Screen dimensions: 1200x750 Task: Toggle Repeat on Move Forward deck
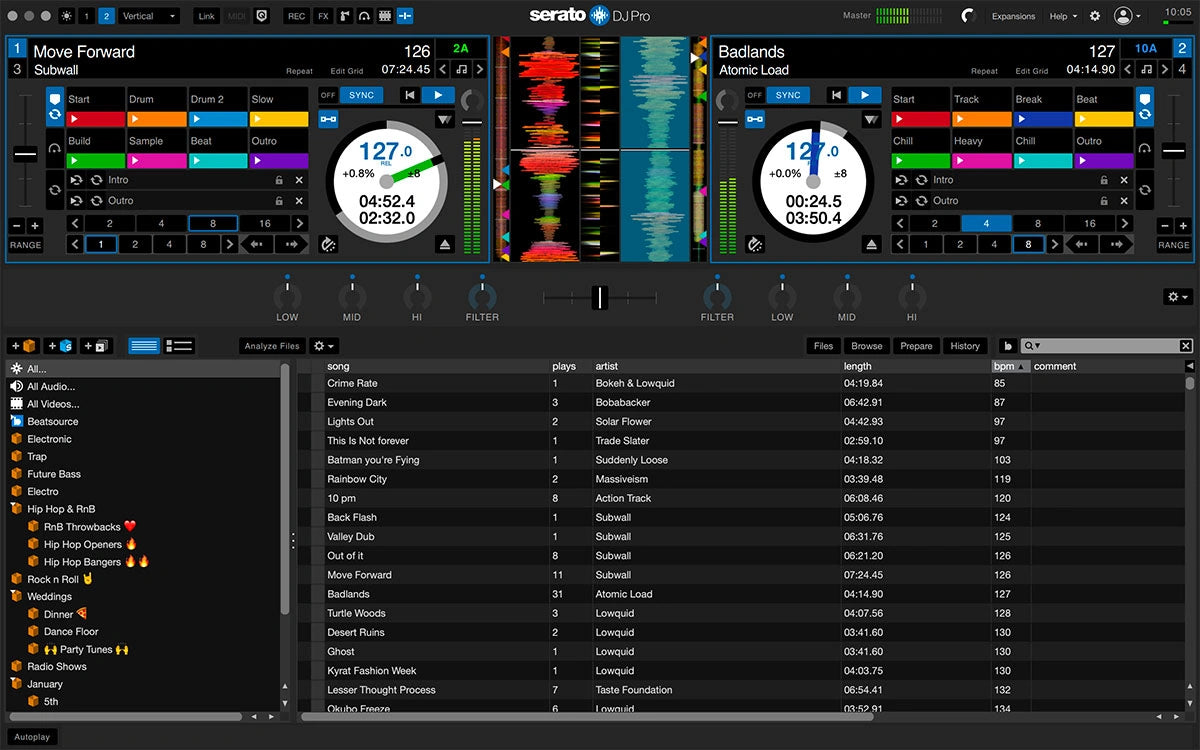(x=299, y=72)
